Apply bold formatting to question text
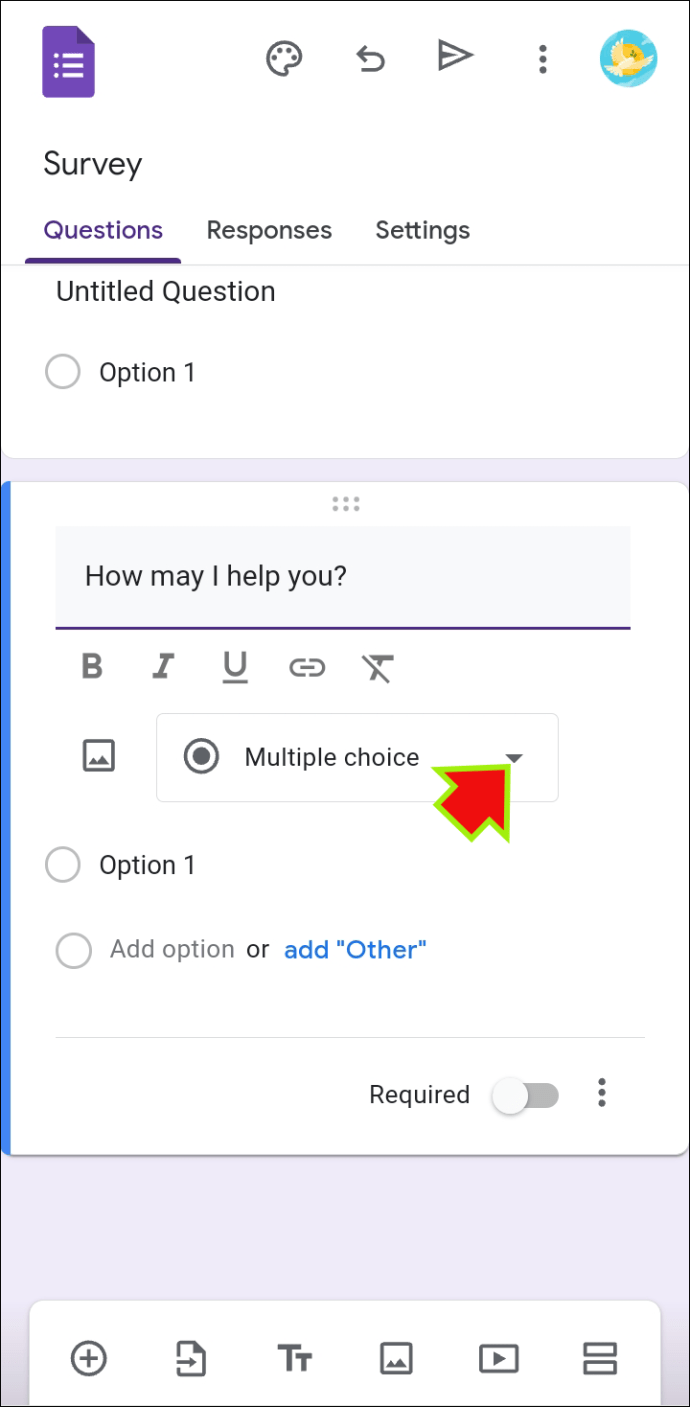Image resolution: width=690 pixels, height=1407 pixels. pos(91,667)
